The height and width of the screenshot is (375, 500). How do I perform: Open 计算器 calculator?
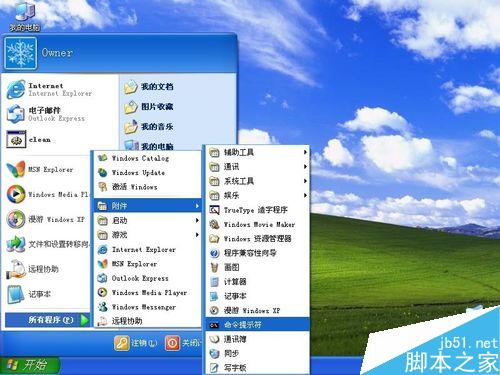(258, 282)
